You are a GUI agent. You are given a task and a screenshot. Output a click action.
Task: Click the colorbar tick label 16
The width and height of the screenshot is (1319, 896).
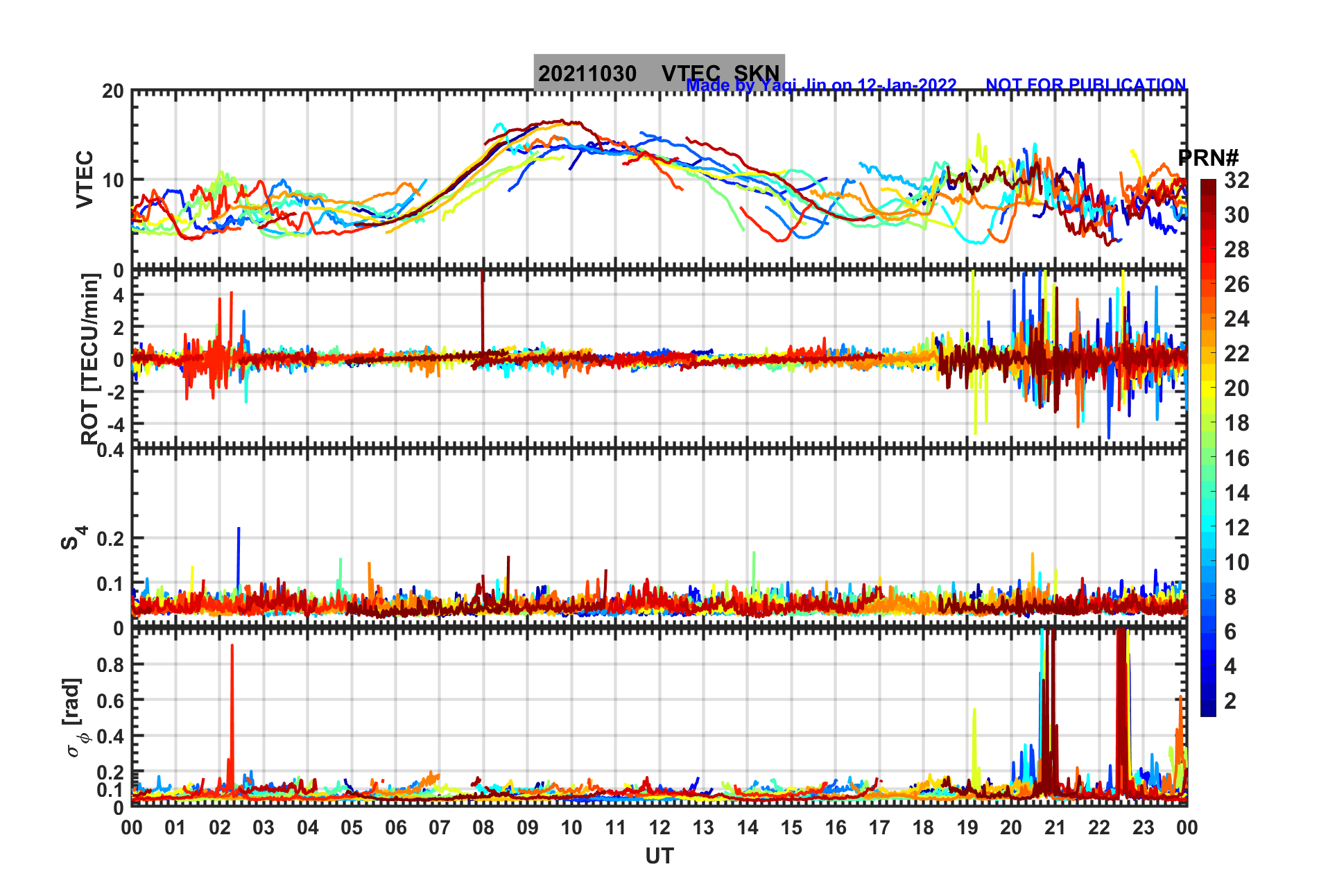[1236, 458]
